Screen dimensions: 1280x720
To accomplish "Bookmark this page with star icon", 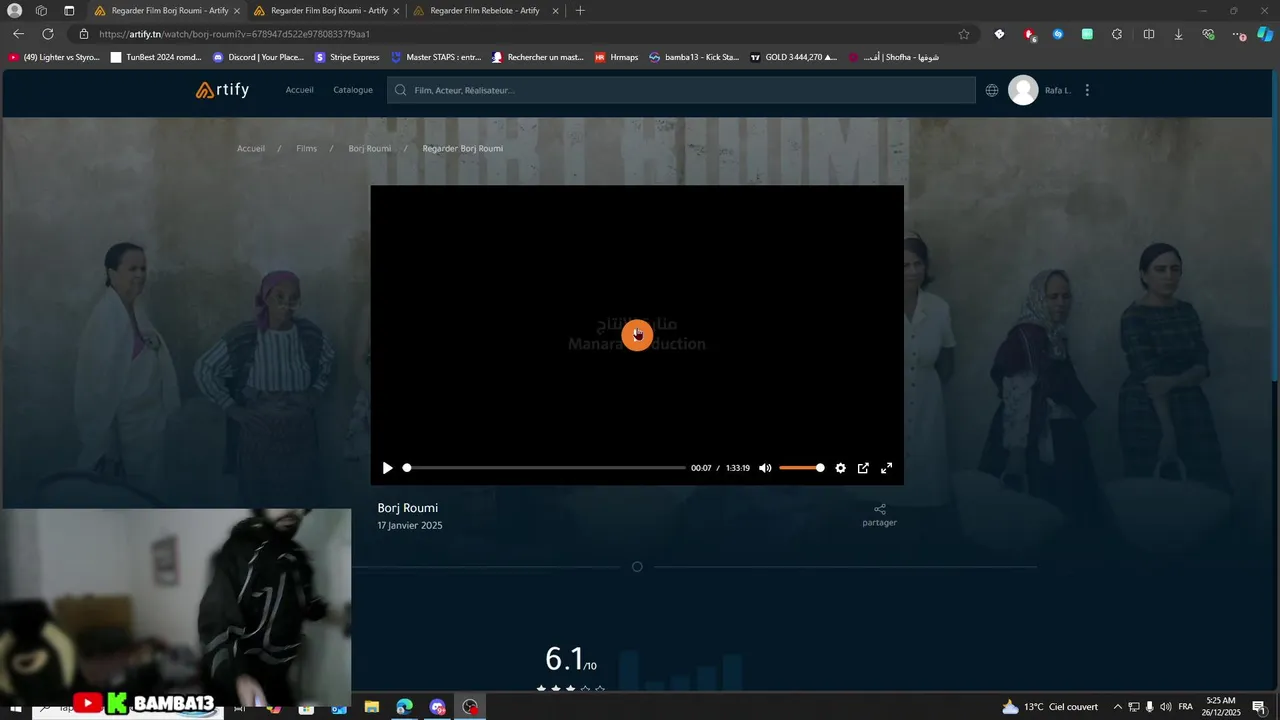I will tap(964, 34).
